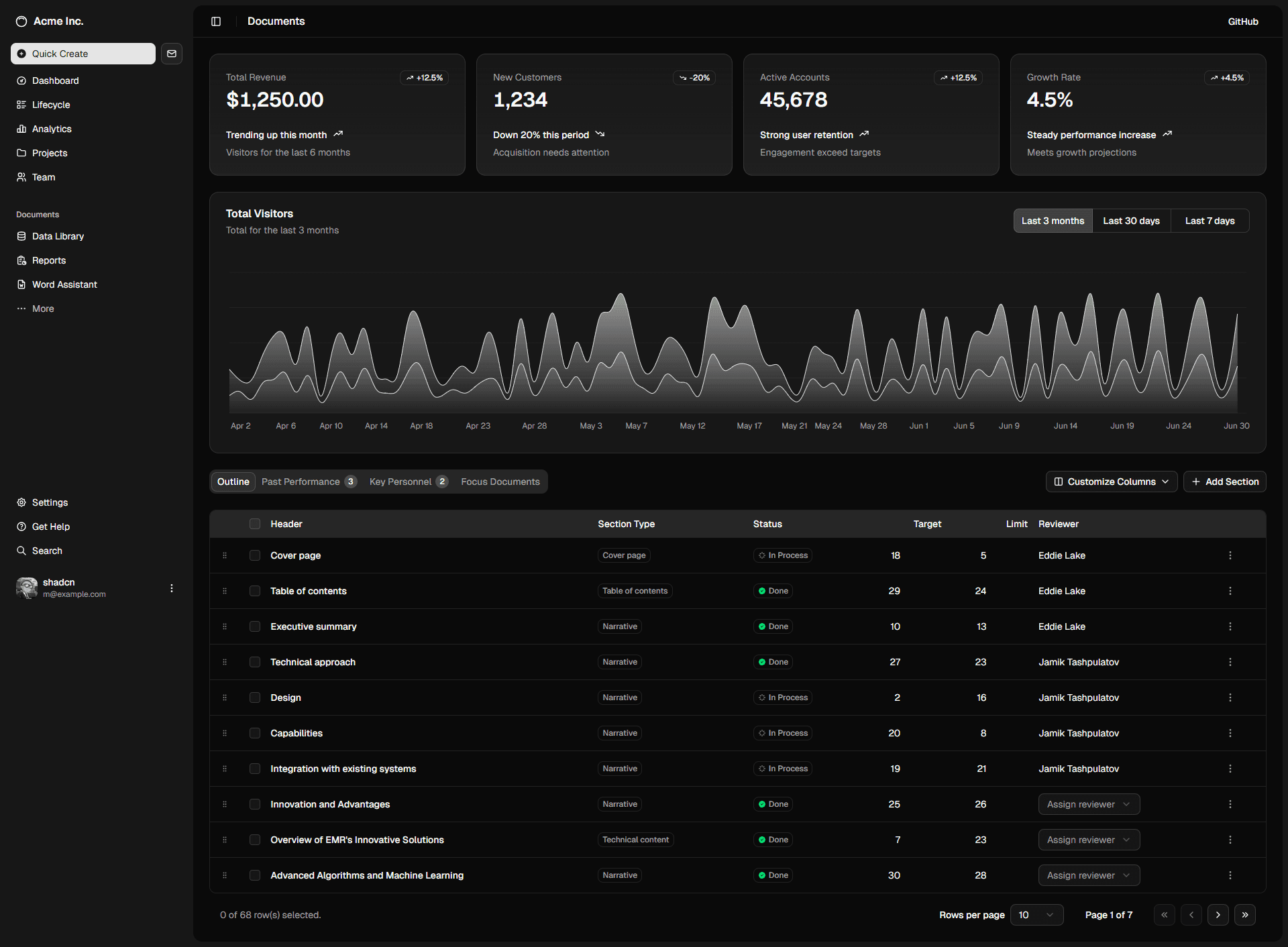Select the Last 7 days chart range
This screenshot has width=1288, height=947.
[x=1209, y=220]
